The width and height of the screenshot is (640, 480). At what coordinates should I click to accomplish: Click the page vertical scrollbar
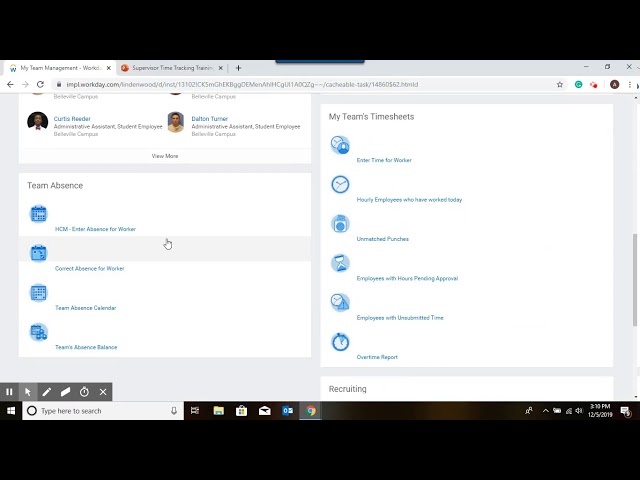click(x=636, y=280)
